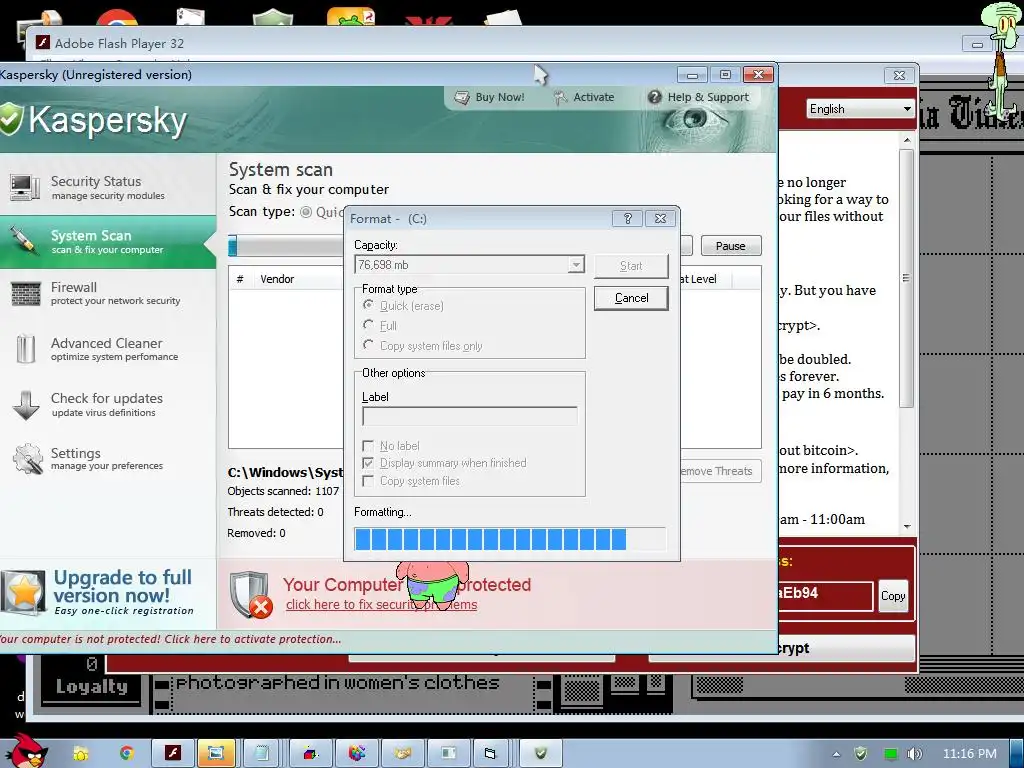1024x768 pixels.
Task: Click the Adobe Flash Player title bar icon
Action: pyautogui.click(x=43, y=43)
